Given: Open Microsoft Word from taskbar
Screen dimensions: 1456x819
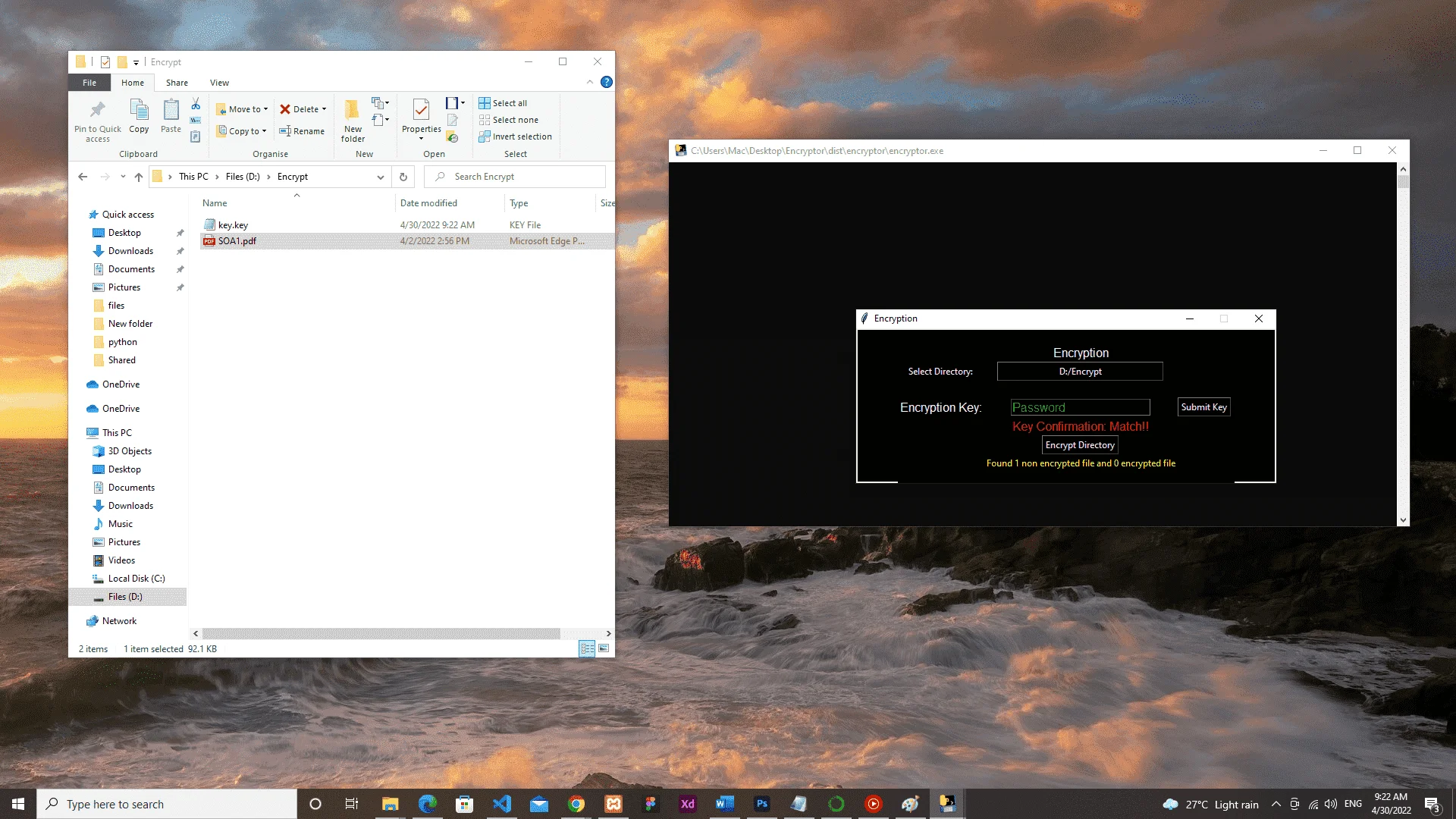Looking at the screenshot, I should [725, 804].
